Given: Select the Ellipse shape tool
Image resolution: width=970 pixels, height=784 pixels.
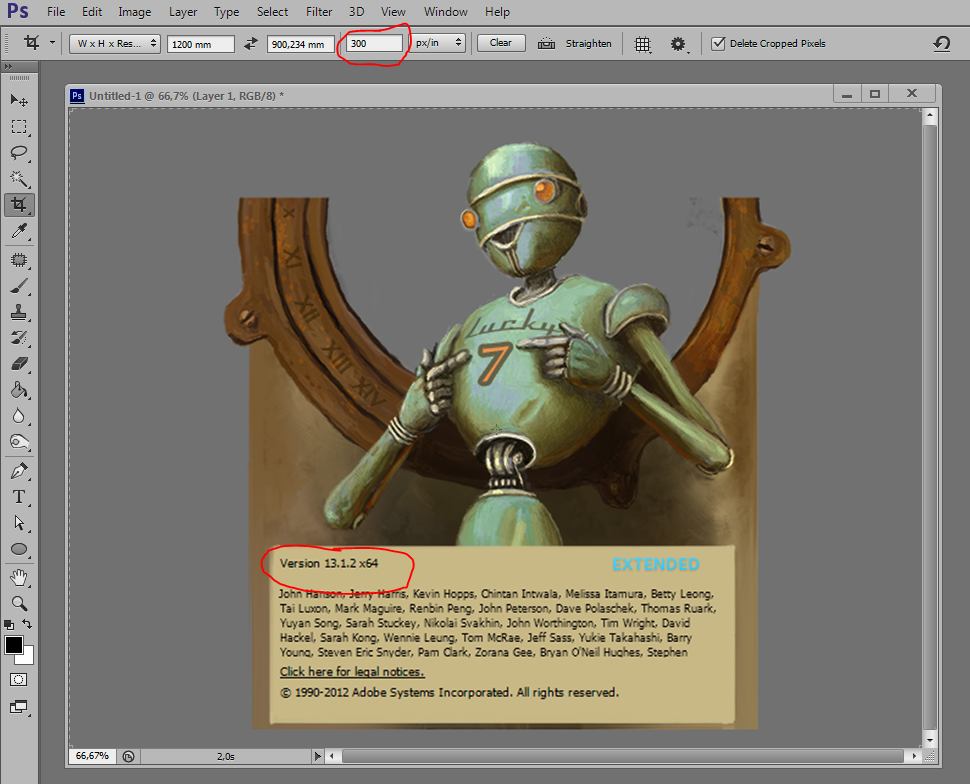Looking at the screenshot, I should pos(19,549).
